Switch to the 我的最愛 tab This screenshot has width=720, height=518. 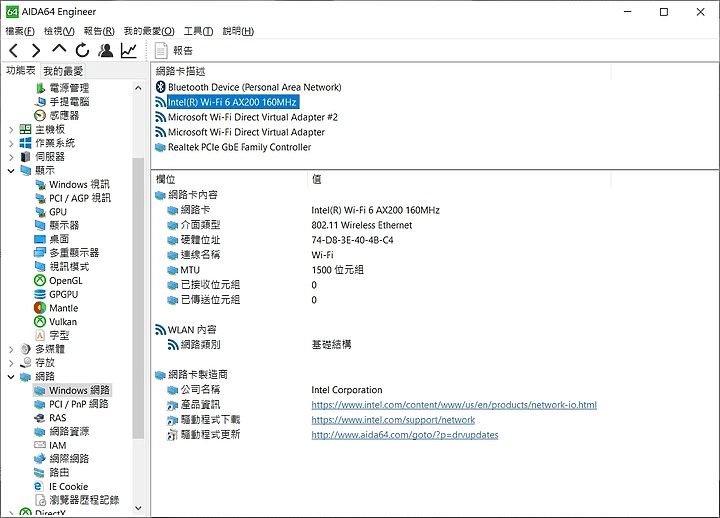pos(63,71)
